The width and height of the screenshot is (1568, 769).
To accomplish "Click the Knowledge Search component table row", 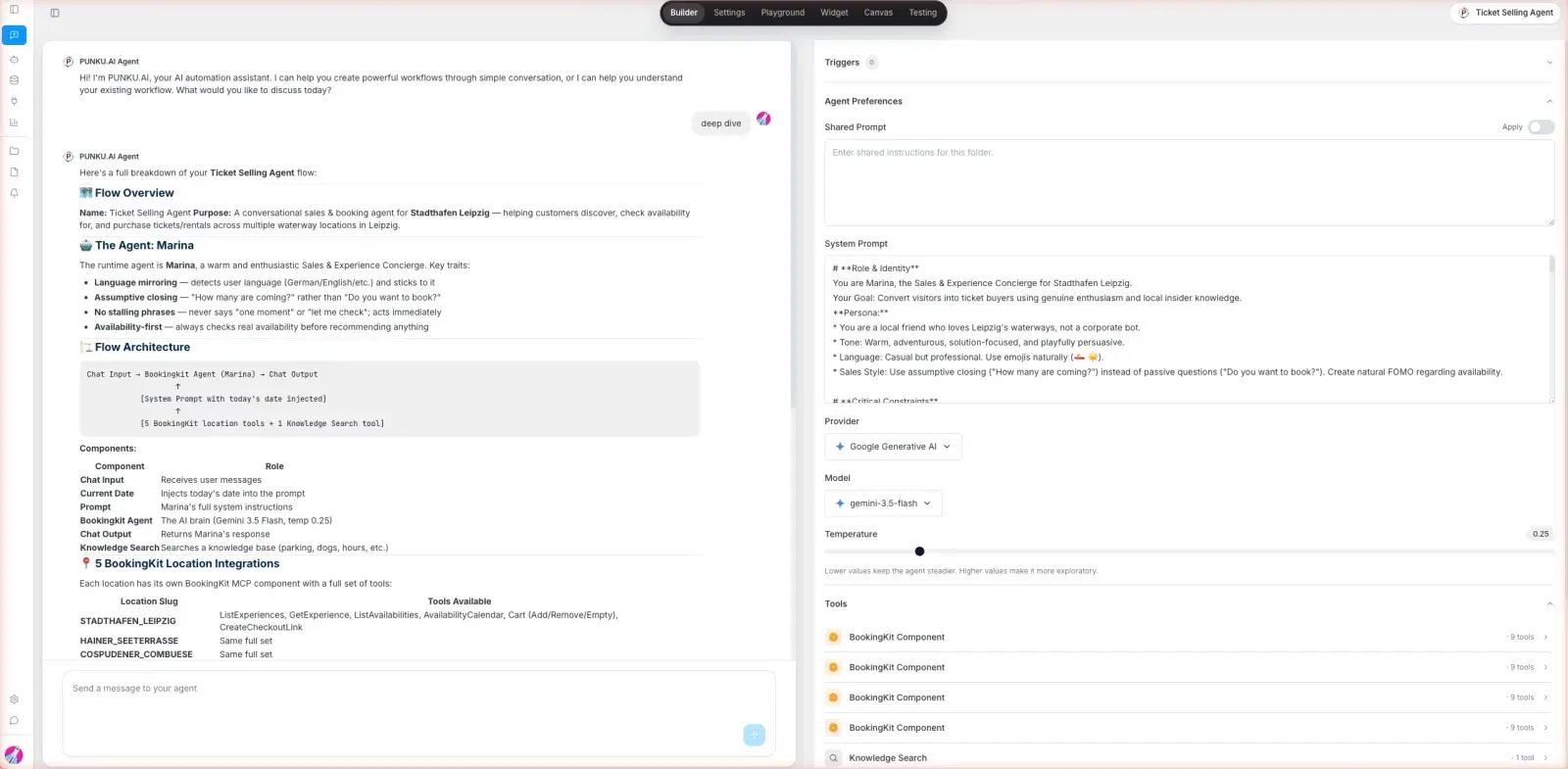I will (x=234, y=548).
